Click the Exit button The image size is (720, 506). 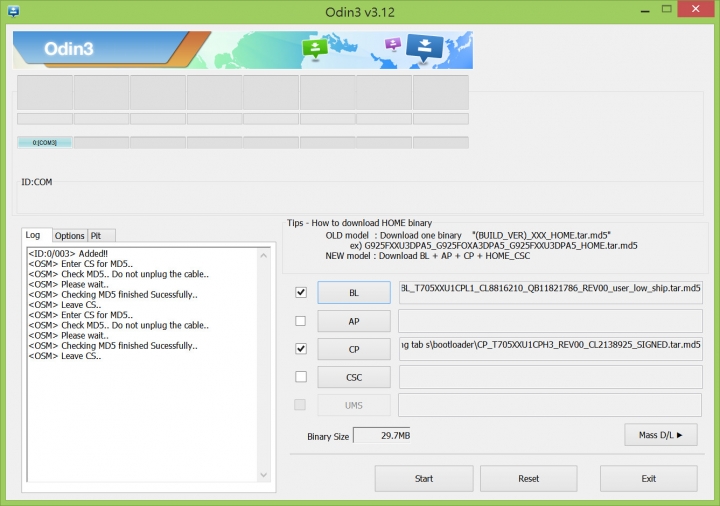[x=648, y=478]
